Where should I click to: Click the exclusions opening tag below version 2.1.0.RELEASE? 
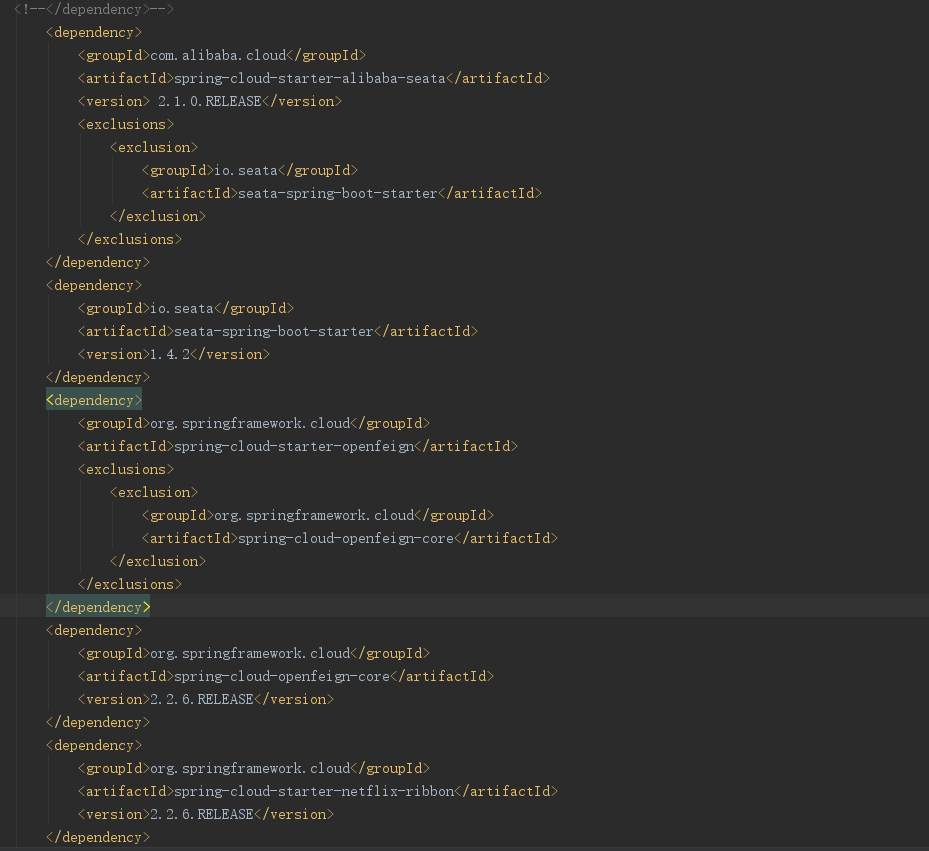click(126, 124)
